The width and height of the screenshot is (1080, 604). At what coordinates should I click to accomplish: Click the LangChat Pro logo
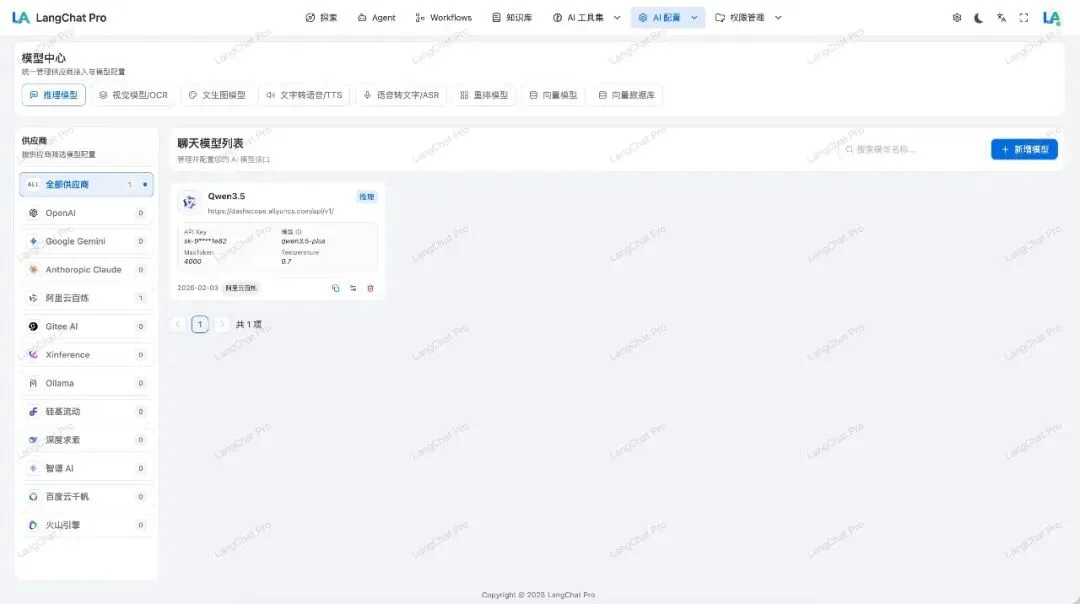point(59,18)
